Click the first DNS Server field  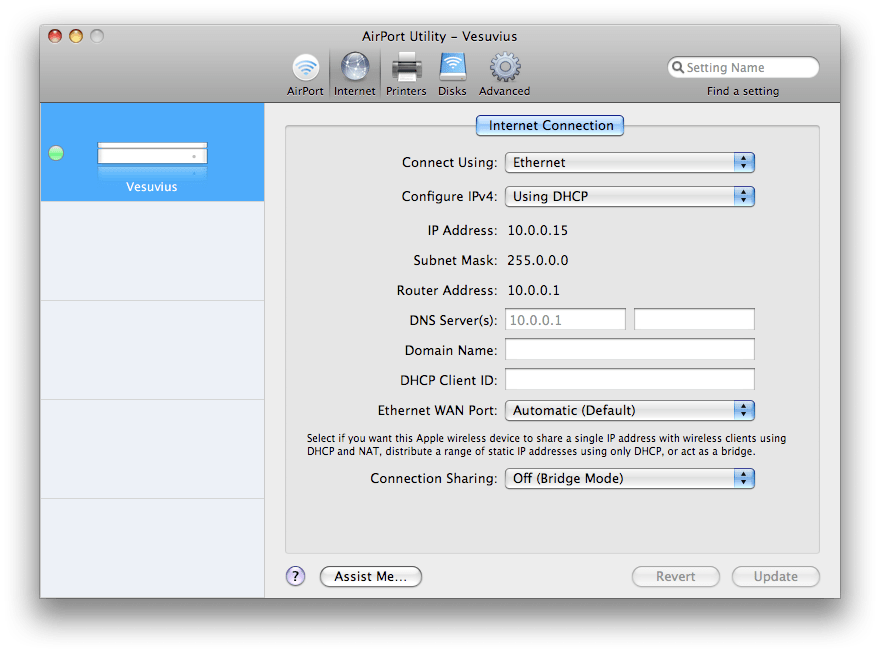[565, 320]
